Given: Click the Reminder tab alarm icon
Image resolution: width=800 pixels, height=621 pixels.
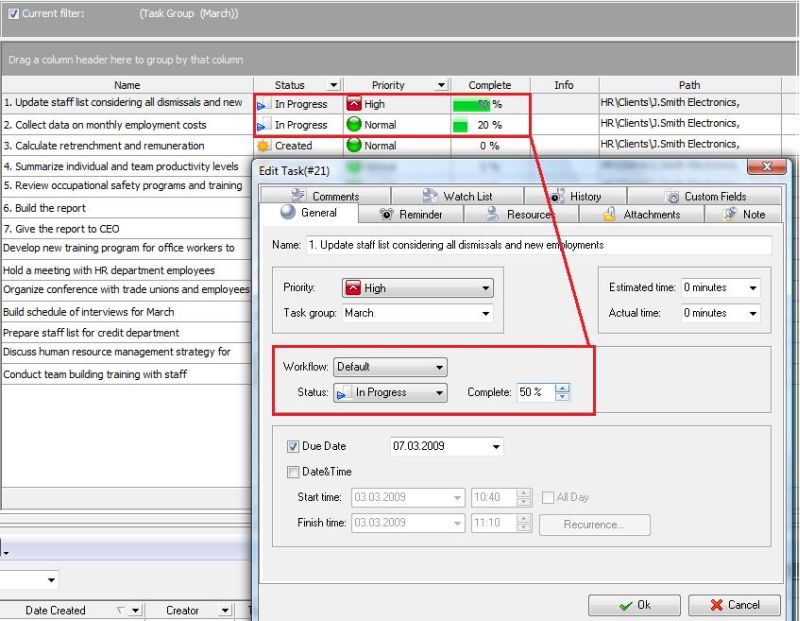Looking at the screenshot, I should point(387,214).
